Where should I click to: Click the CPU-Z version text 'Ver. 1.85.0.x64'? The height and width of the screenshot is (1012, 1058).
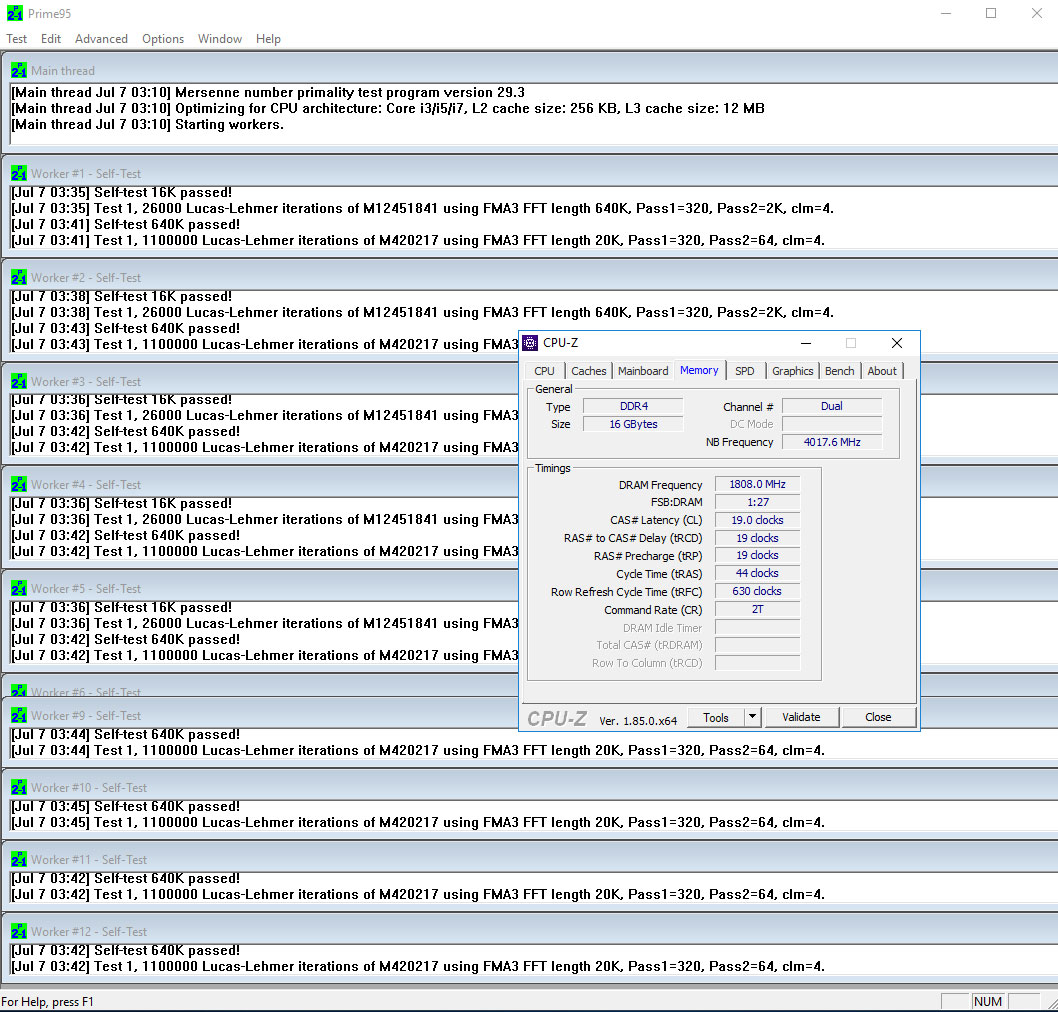pyautogui.click(x=638, y=721)
